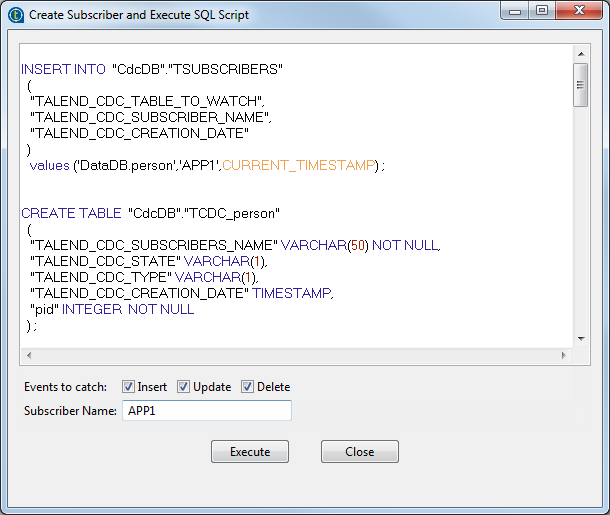This screenshot has width=610, height=515.
Task: Click the vertical scrollbar up arrow
Action: point(581,54)
